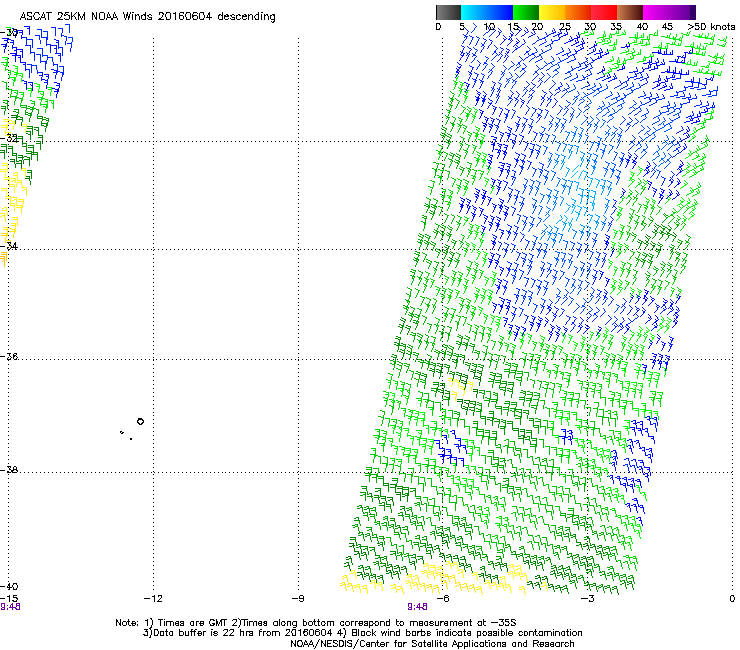Image resolution: width=740 pixels, height=650 pixels.
Task: Click the '0' longitude axis label
Action: point(732,599)
